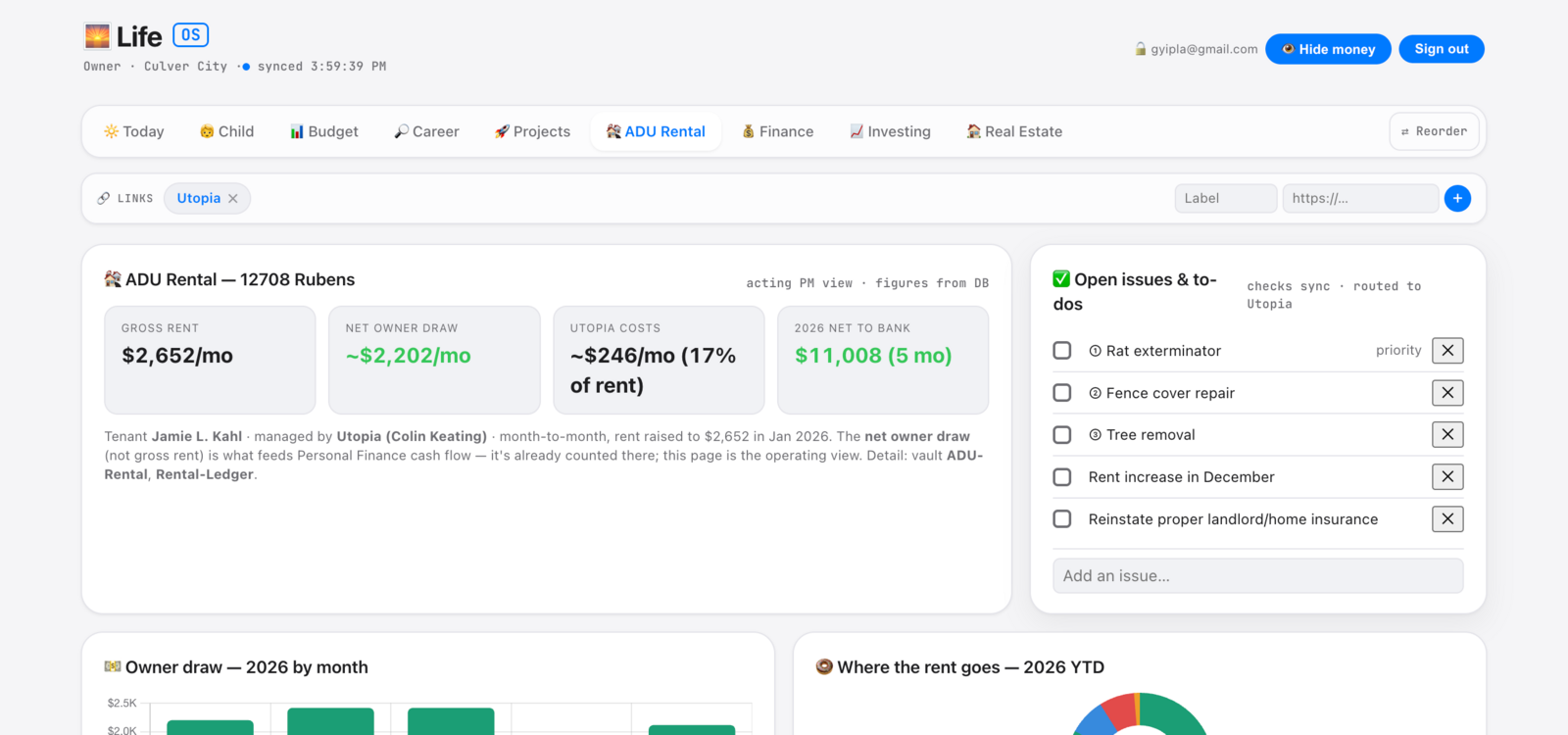Delete Rent increase in December issue
1568x735 pixels.
pos(1447,477)
